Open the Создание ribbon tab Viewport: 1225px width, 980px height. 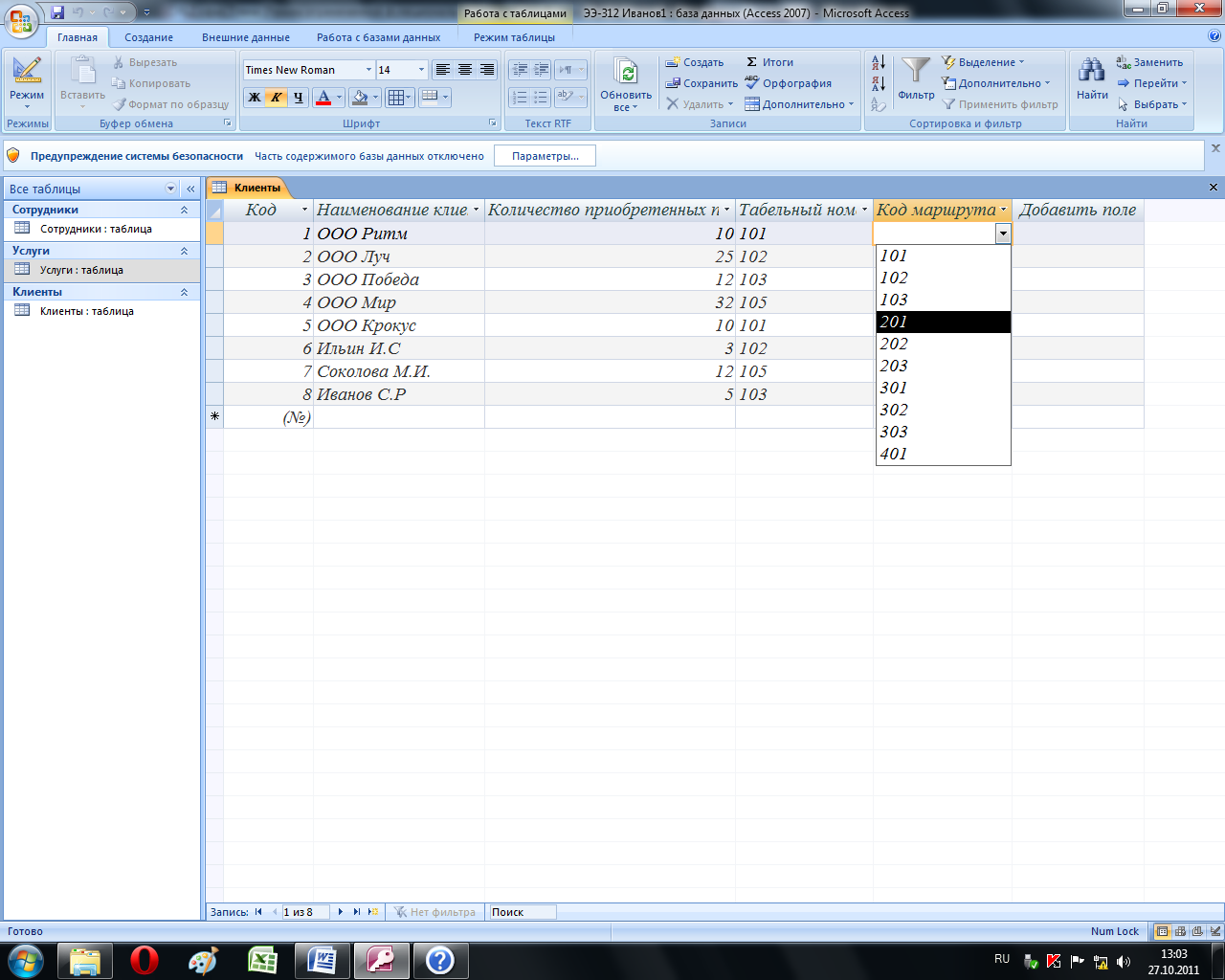[x=149, y=37]
